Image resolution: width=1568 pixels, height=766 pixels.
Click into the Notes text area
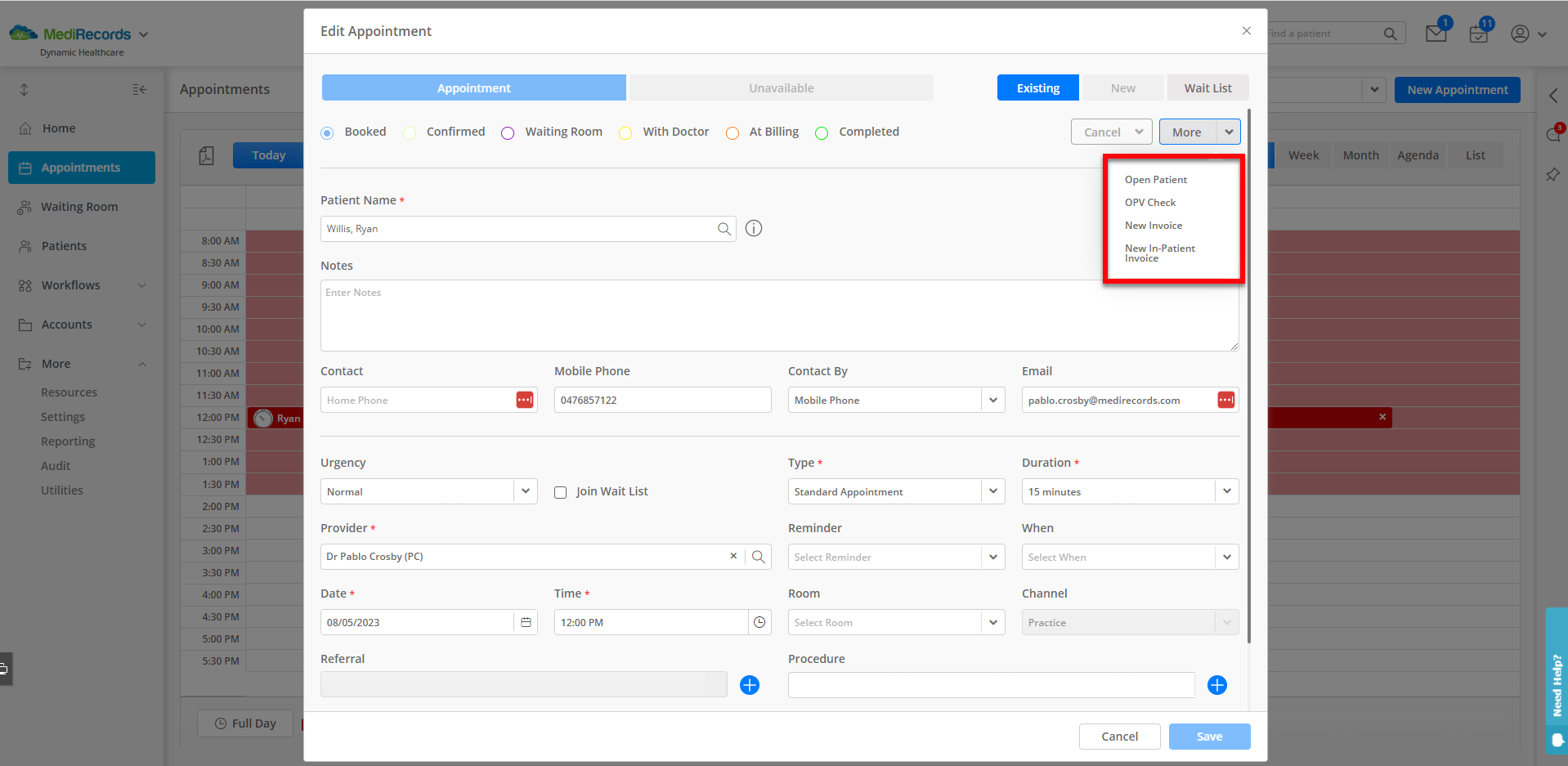(779, 316)
